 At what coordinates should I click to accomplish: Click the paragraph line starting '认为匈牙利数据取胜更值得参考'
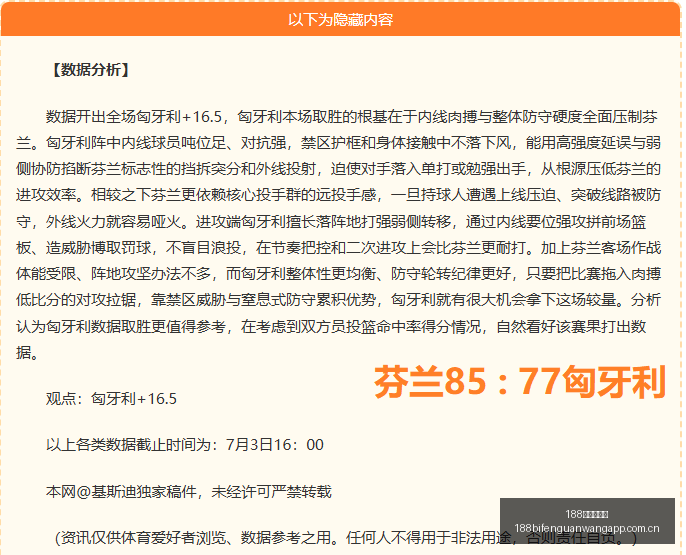click(331, 326)
